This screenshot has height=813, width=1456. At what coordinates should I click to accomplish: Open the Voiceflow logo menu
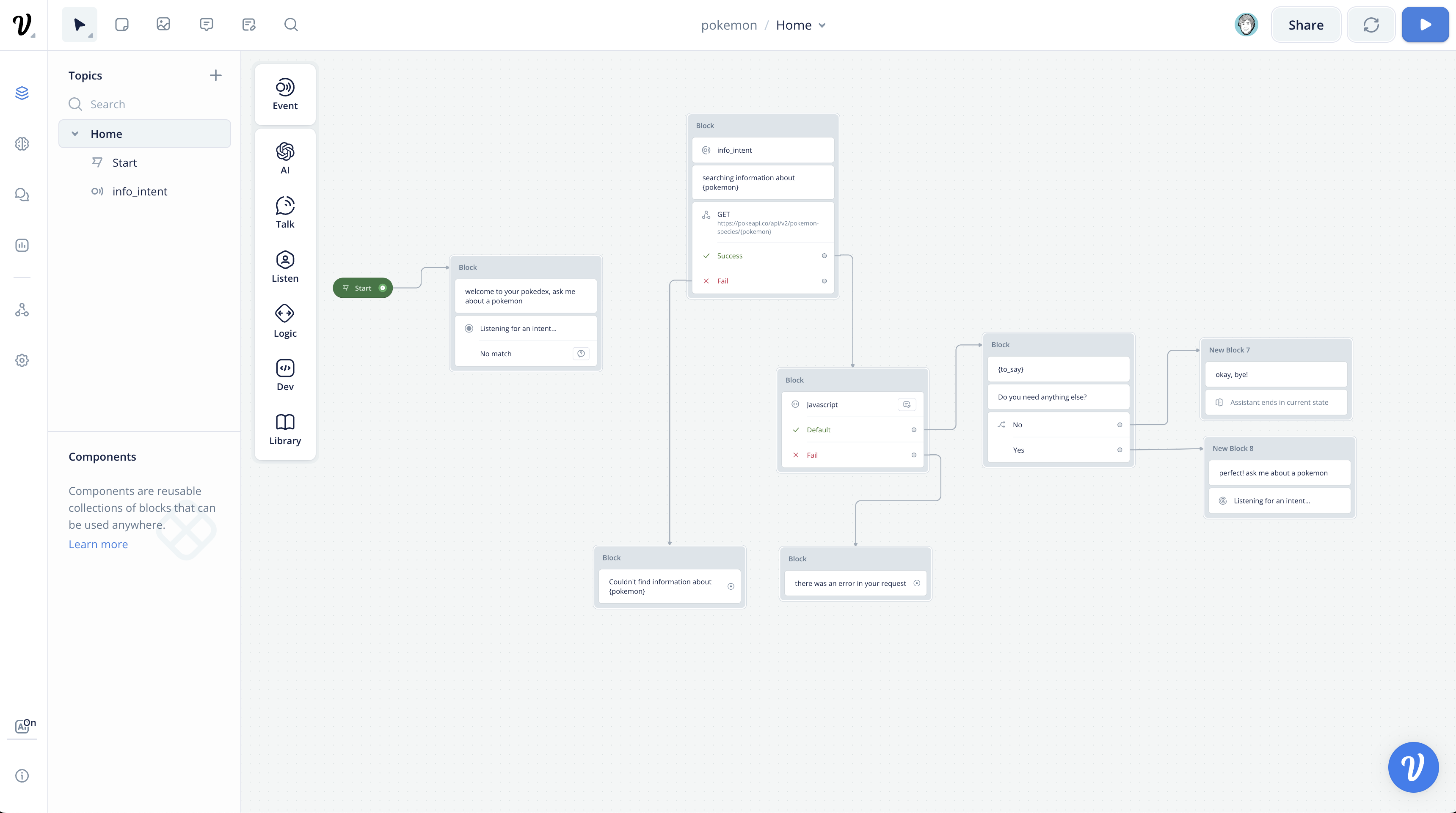coord(22,25)
